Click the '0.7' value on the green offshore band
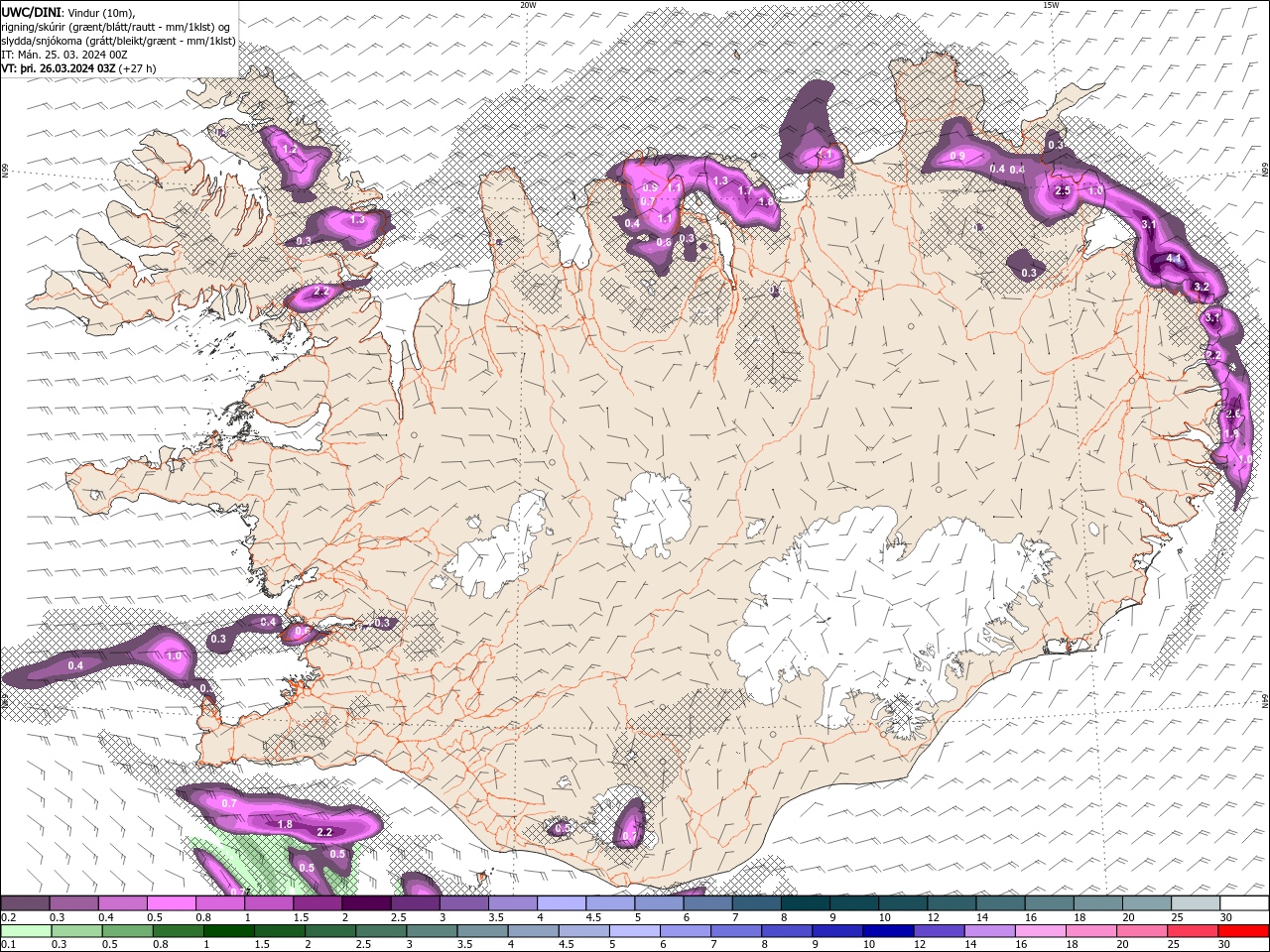 coord(229,802)
